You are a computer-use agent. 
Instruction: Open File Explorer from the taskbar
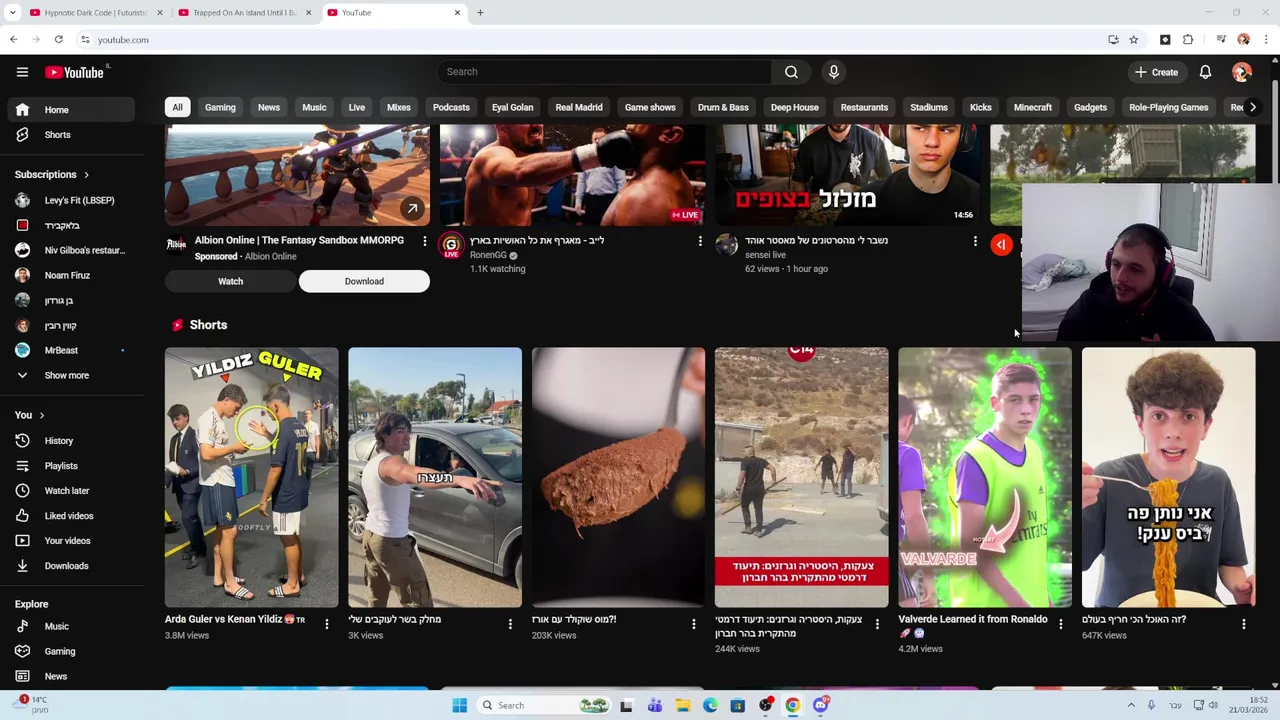(682, 706)
